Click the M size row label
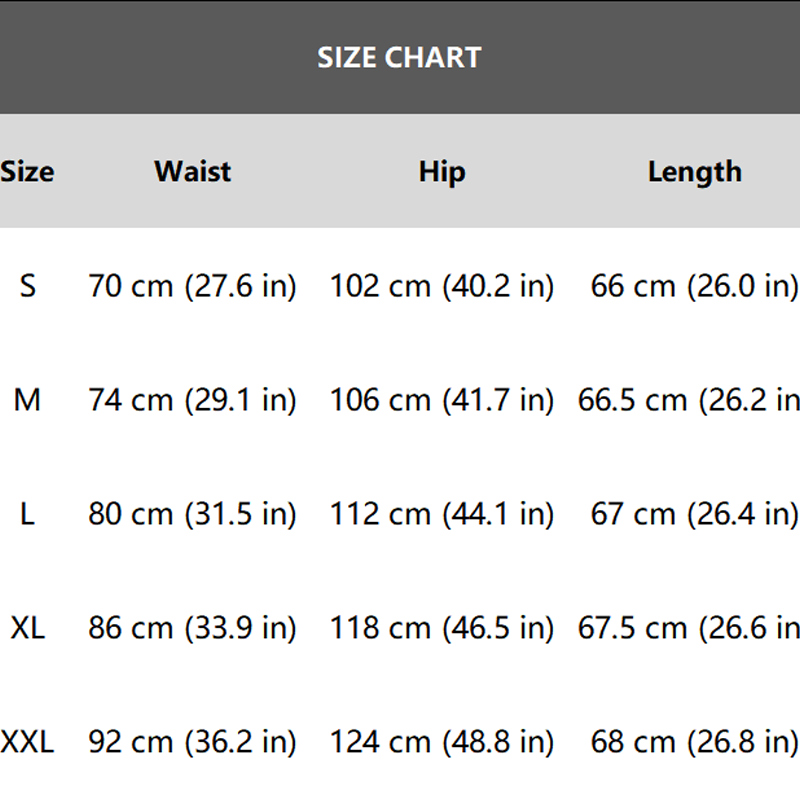800x800 pixels. 27,399
